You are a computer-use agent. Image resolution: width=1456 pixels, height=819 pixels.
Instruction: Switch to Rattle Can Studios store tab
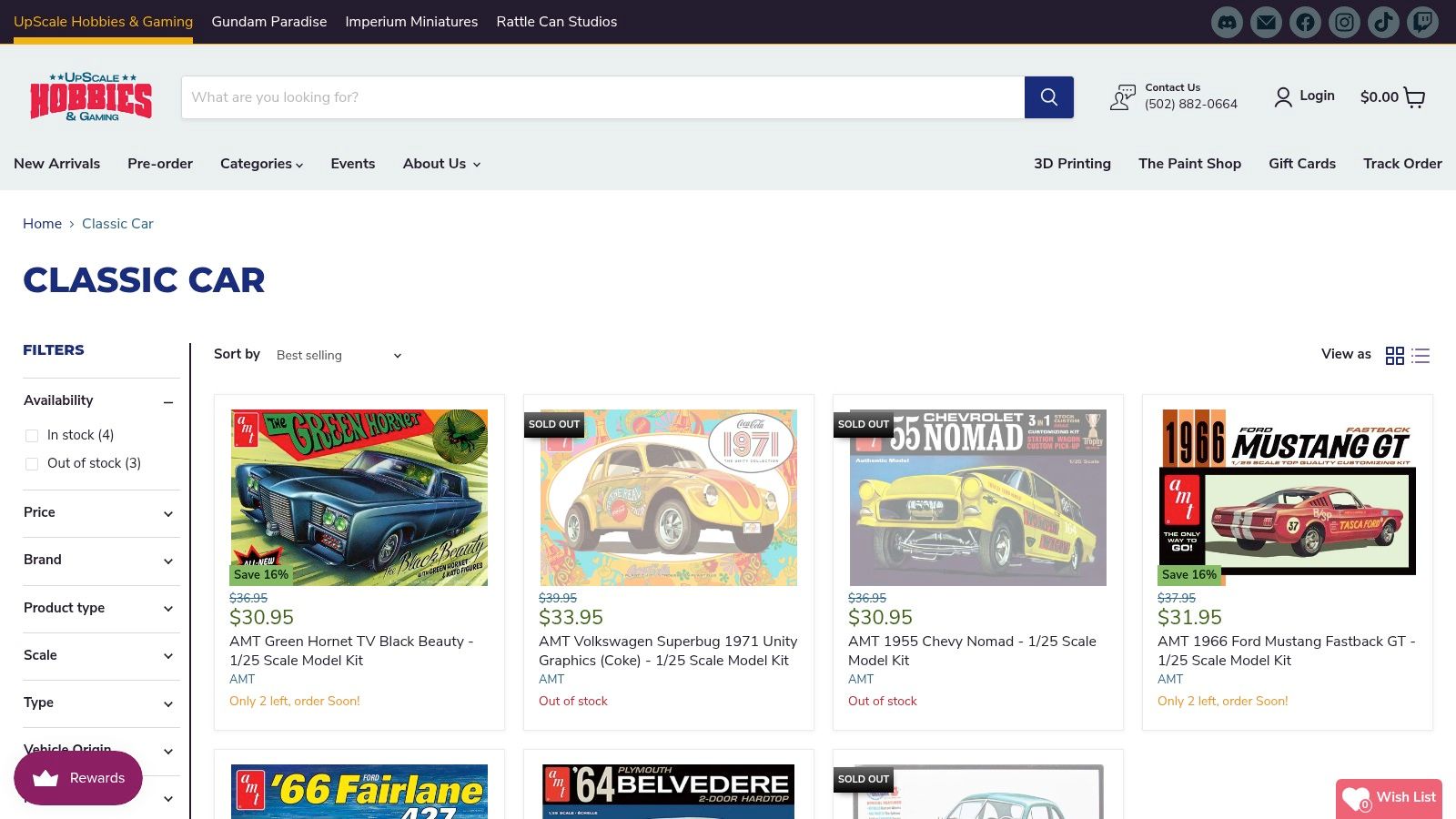(557, 22)
